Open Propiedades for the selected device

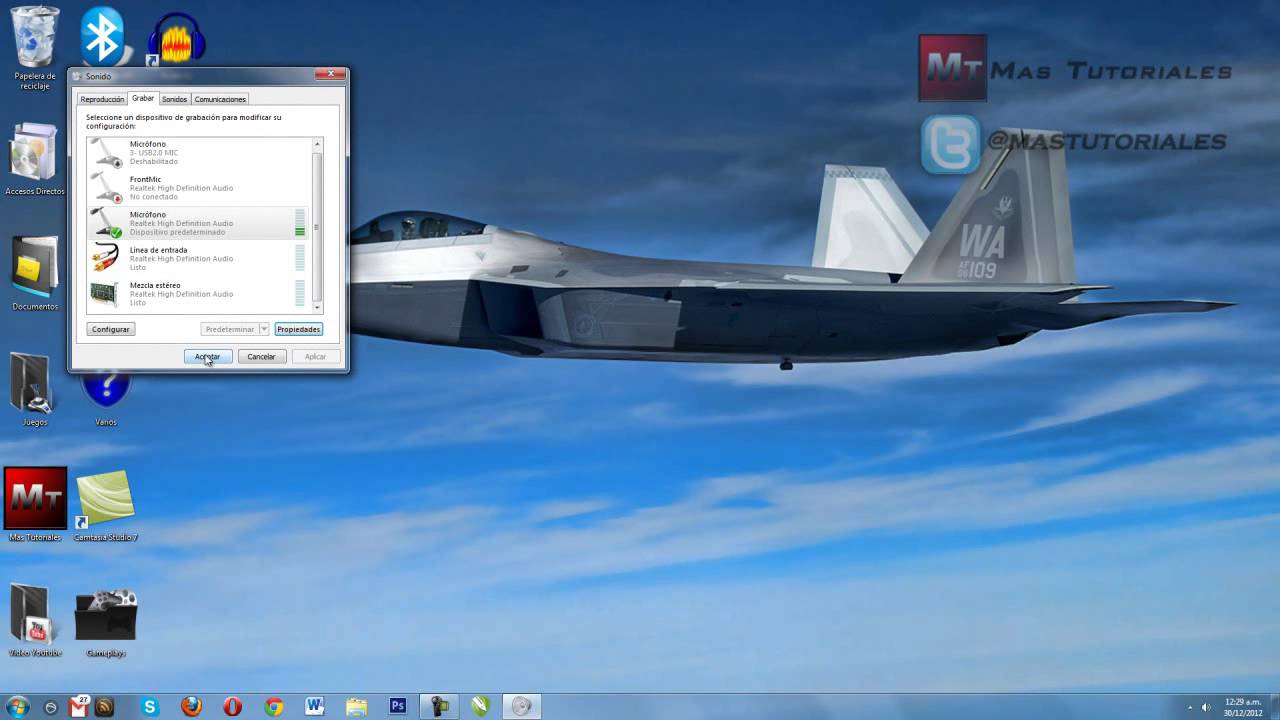pos(298,329)
